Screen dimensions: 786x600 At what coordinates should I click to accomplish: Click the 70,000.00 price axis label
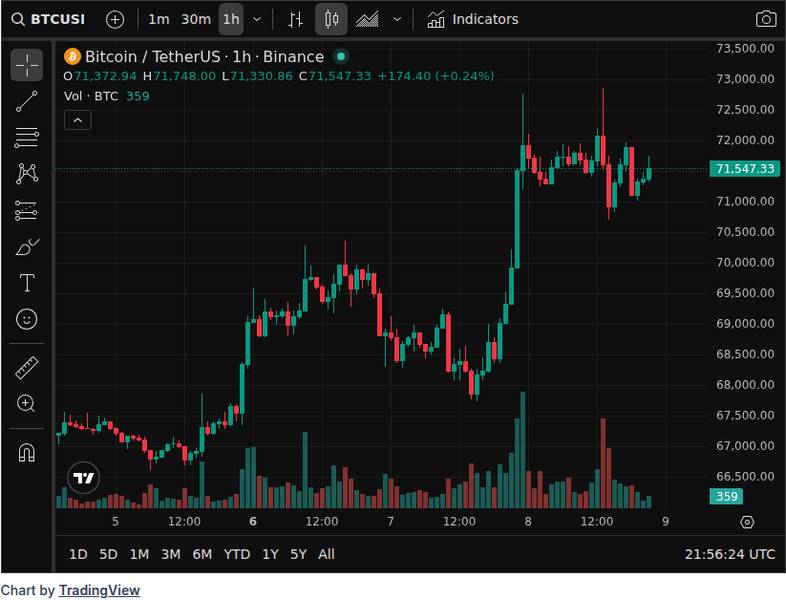745,263
